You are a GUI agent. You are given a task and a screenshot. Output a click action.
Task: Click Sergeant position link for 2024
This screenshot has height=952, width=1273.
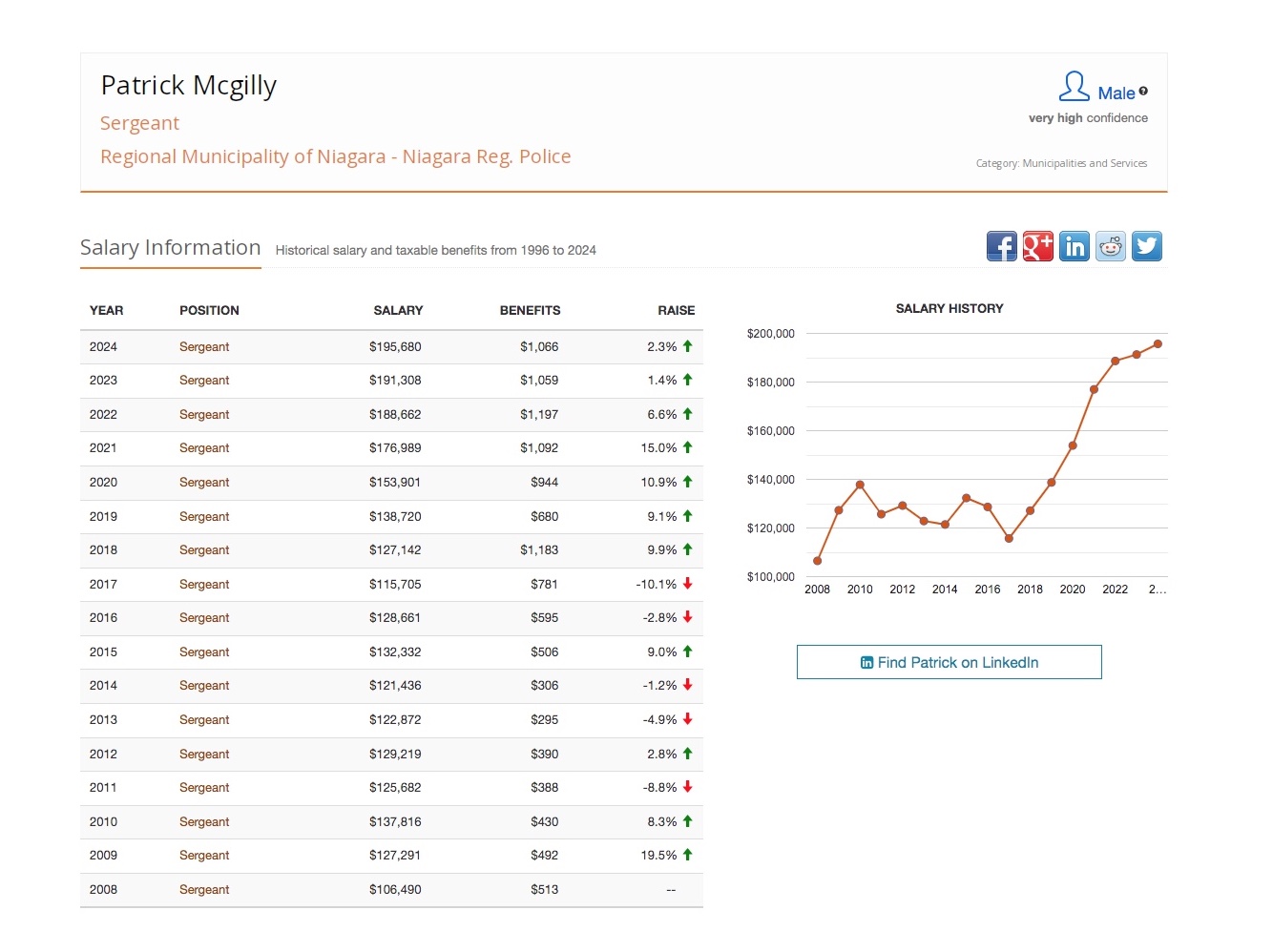(204, 347)
